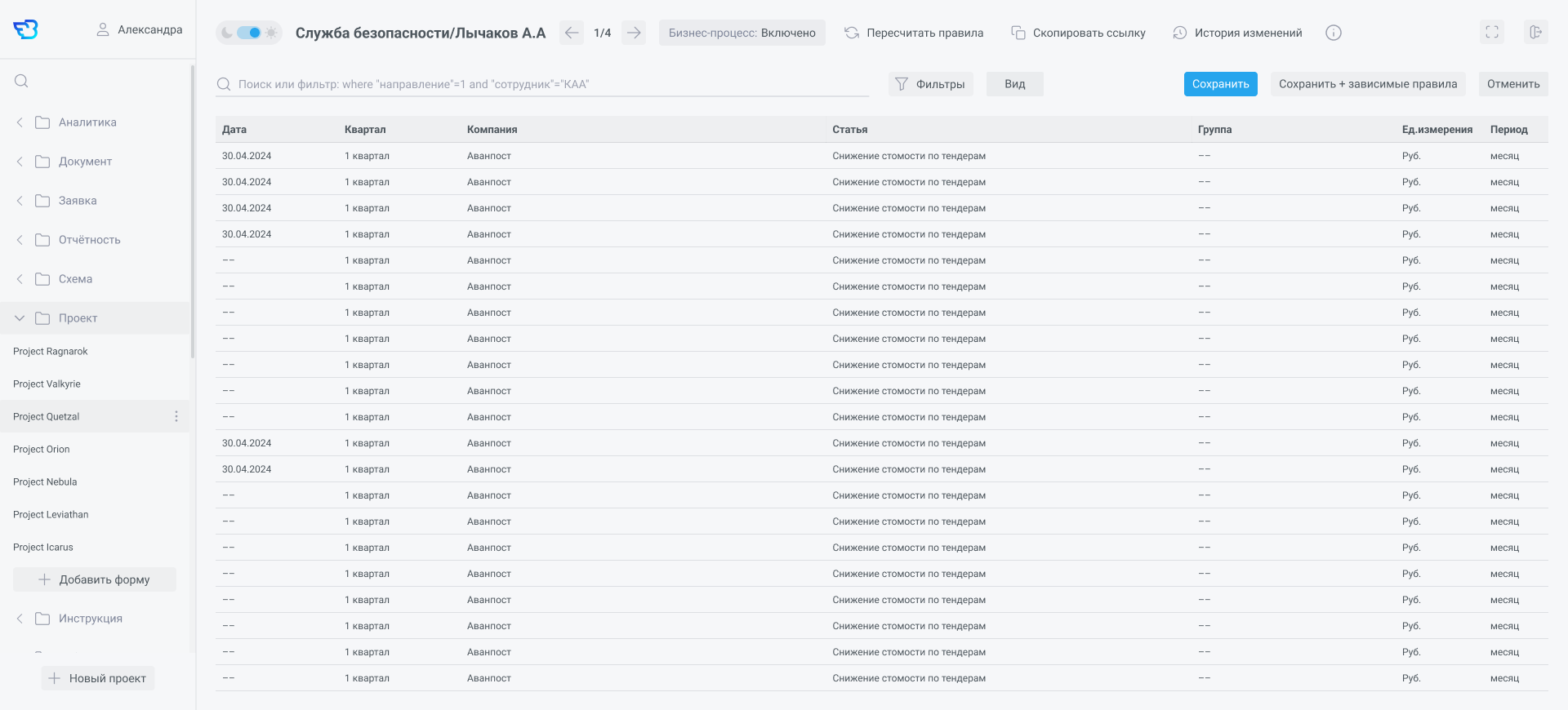Click page indicator 1/4
The height and width of the screenshot is (710, 1568).
tap(603, 33)
